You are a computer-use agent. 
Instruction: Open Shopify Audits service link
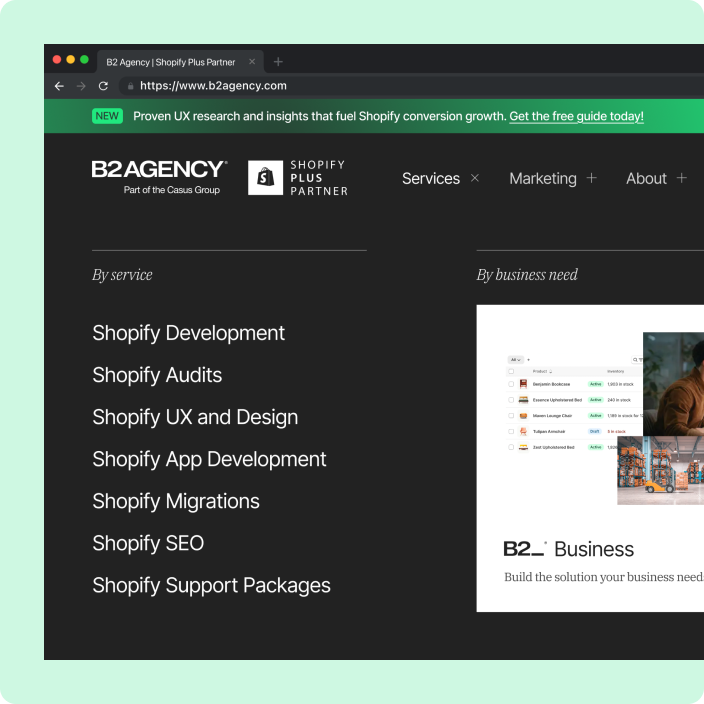pos(157,375)
